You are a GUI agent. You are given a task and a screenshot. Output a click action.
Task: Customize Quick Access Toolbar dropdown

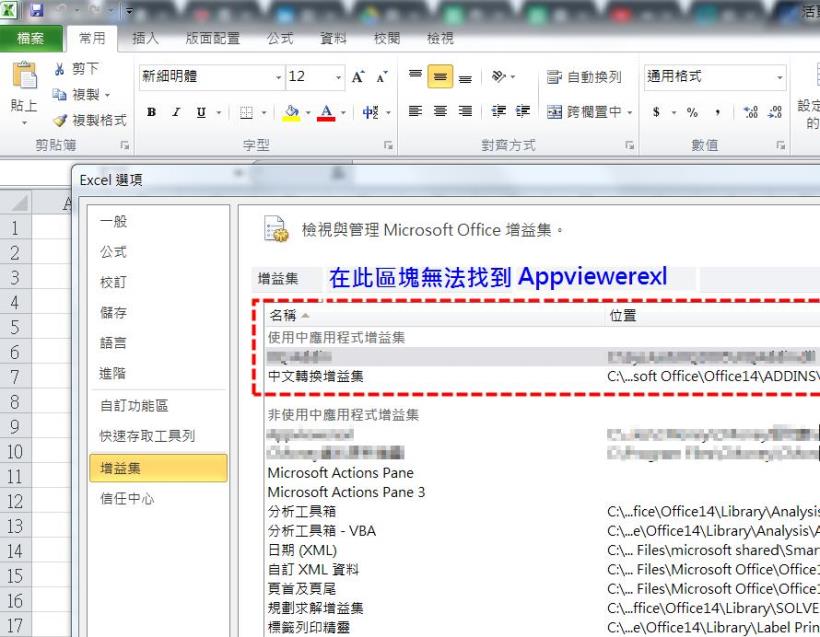tap(129, 10)
